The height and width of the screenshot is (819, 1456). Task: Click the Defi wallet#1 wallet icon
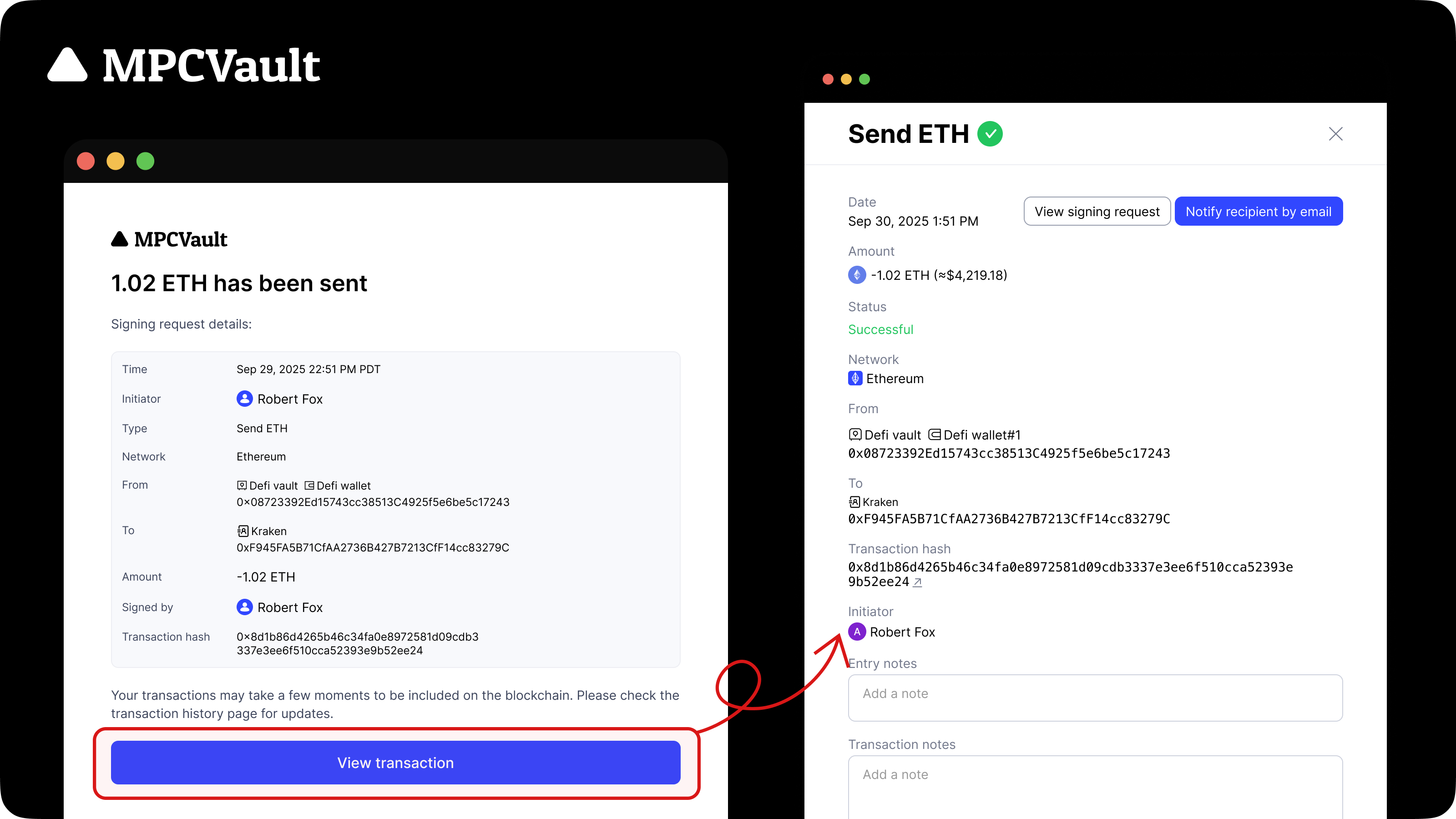coord(935,435)
